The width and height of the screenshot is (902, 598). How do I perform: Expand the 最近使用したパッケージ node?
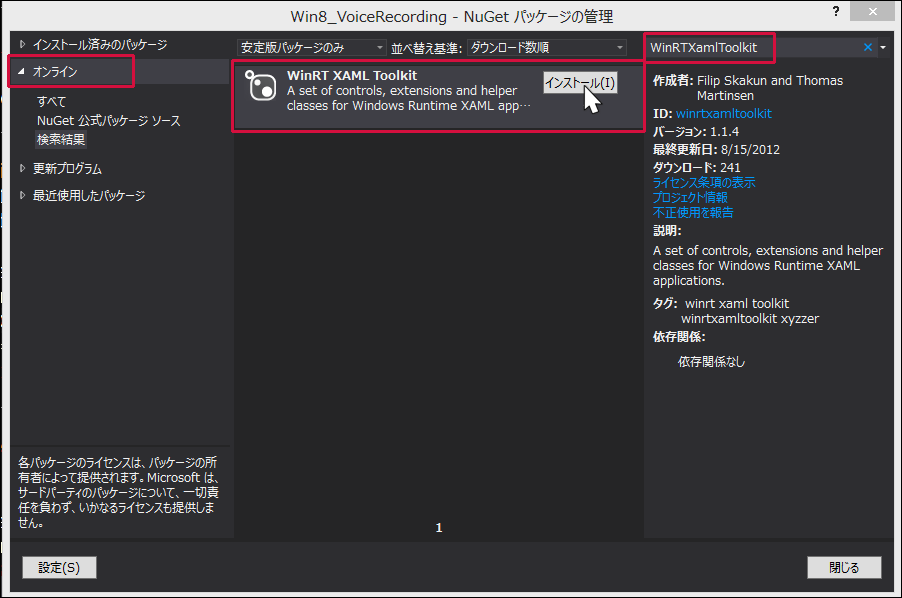[x=22, y=195]
